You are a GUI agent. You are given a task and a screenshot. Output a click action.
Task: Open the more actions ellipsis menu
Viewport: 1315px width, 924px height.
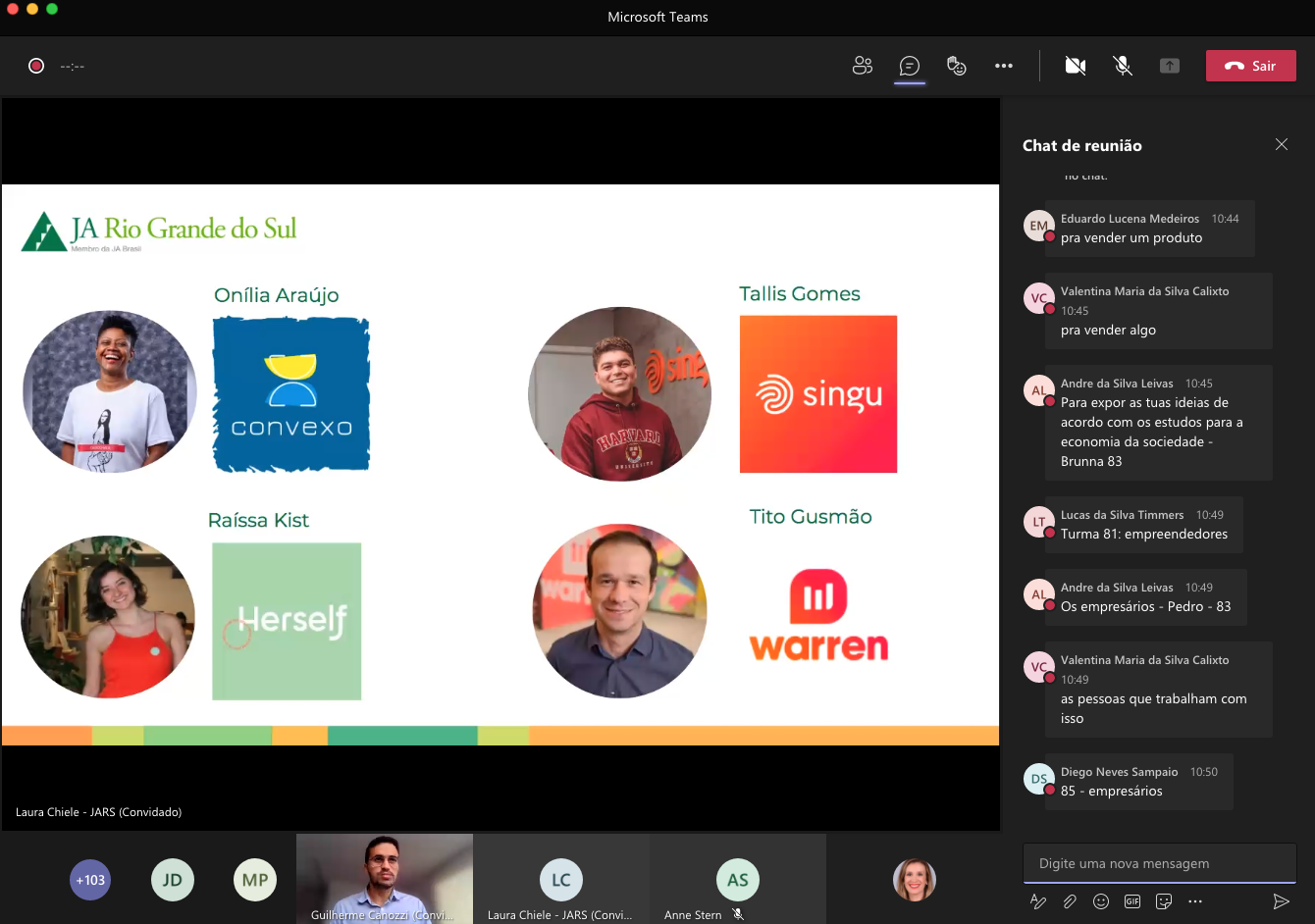[x=1003, y=66]
